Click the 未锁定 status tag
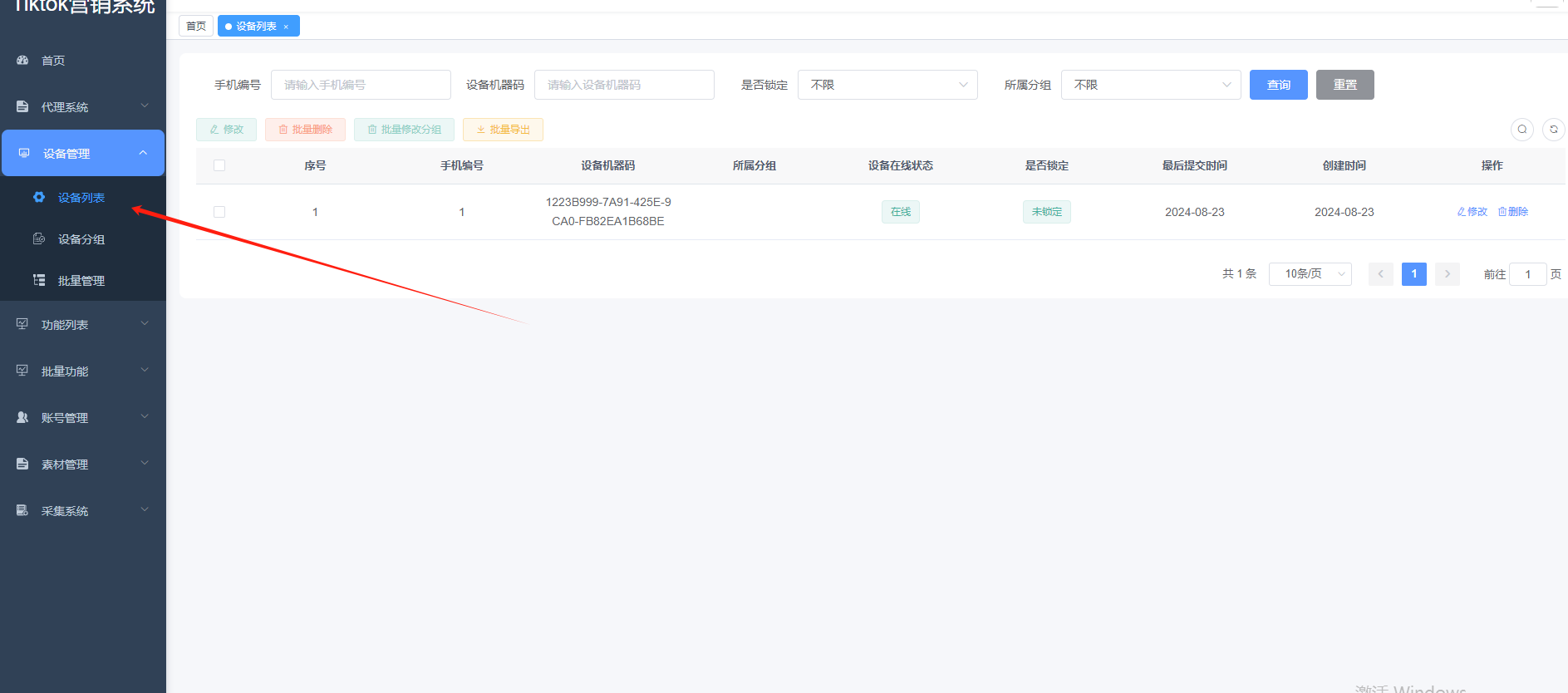This screenshot has height=693, width=1568. [1047, 212]
